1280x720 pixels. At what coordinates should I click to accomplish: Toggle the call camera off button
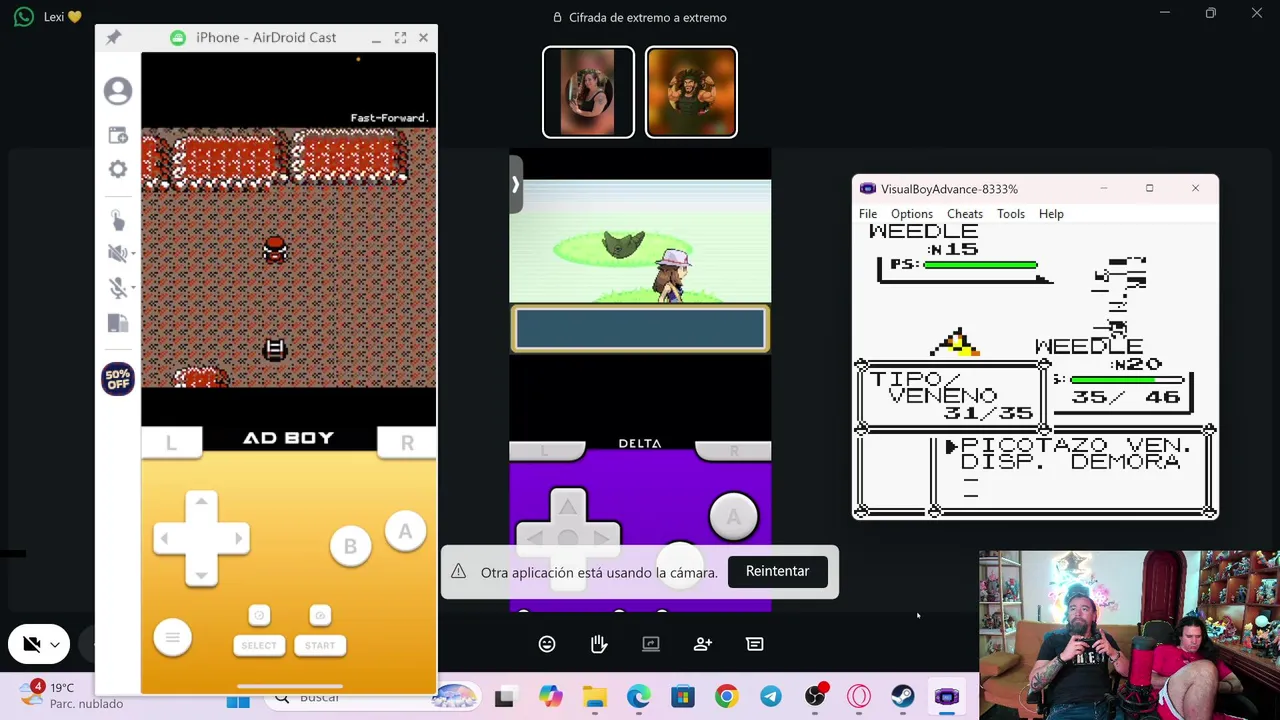click(x=31, y=645)
